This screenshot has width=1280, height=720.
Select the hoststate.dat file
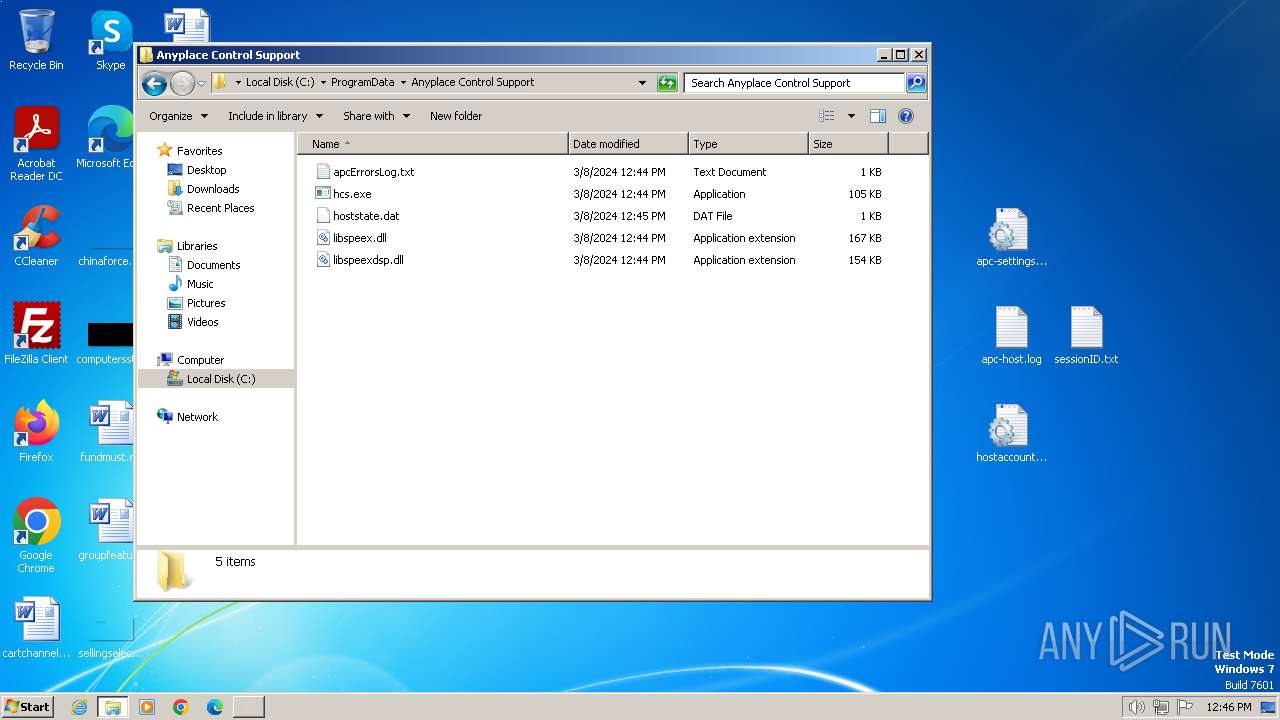click(x=366, y=216)
